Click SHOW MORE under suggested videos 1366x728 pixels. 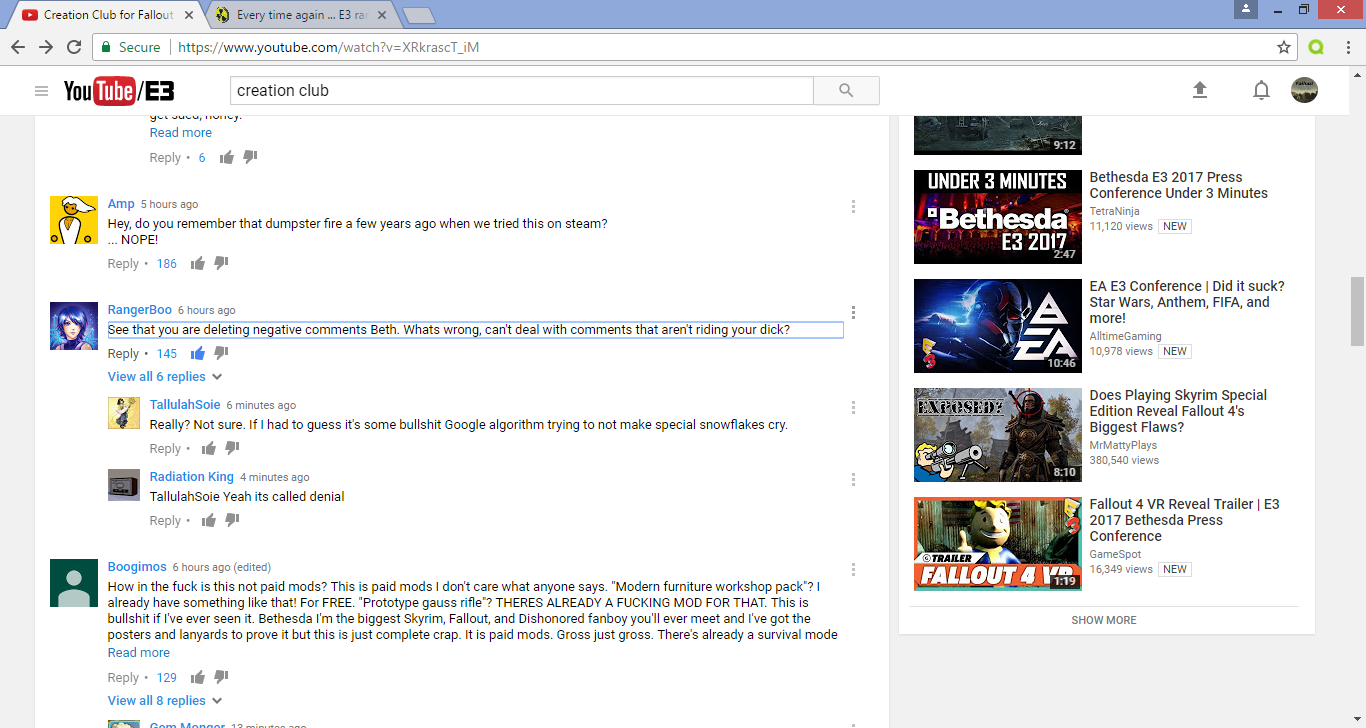tap(1104, 620)
